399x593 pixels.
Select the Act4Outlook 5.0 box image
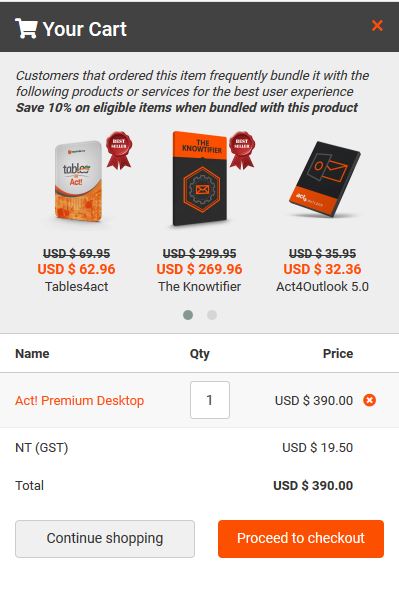click(324, 179)
